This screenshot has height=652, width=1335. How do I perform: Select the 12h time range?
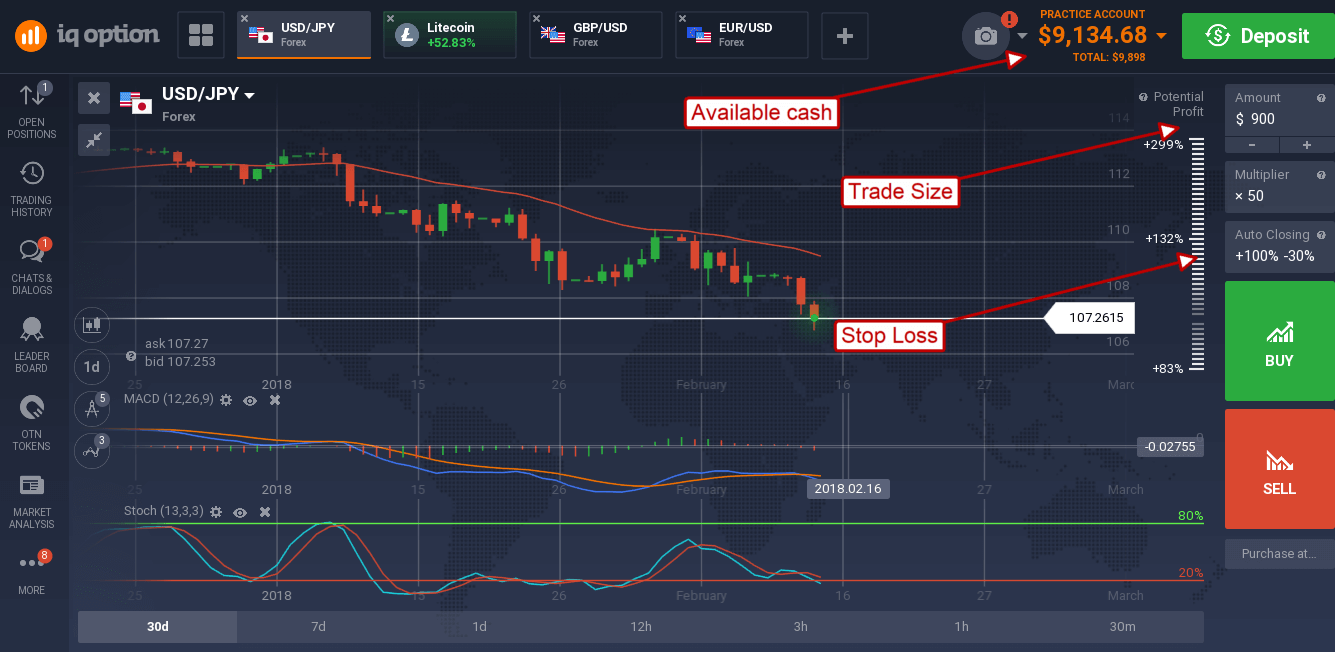[640, 627]
